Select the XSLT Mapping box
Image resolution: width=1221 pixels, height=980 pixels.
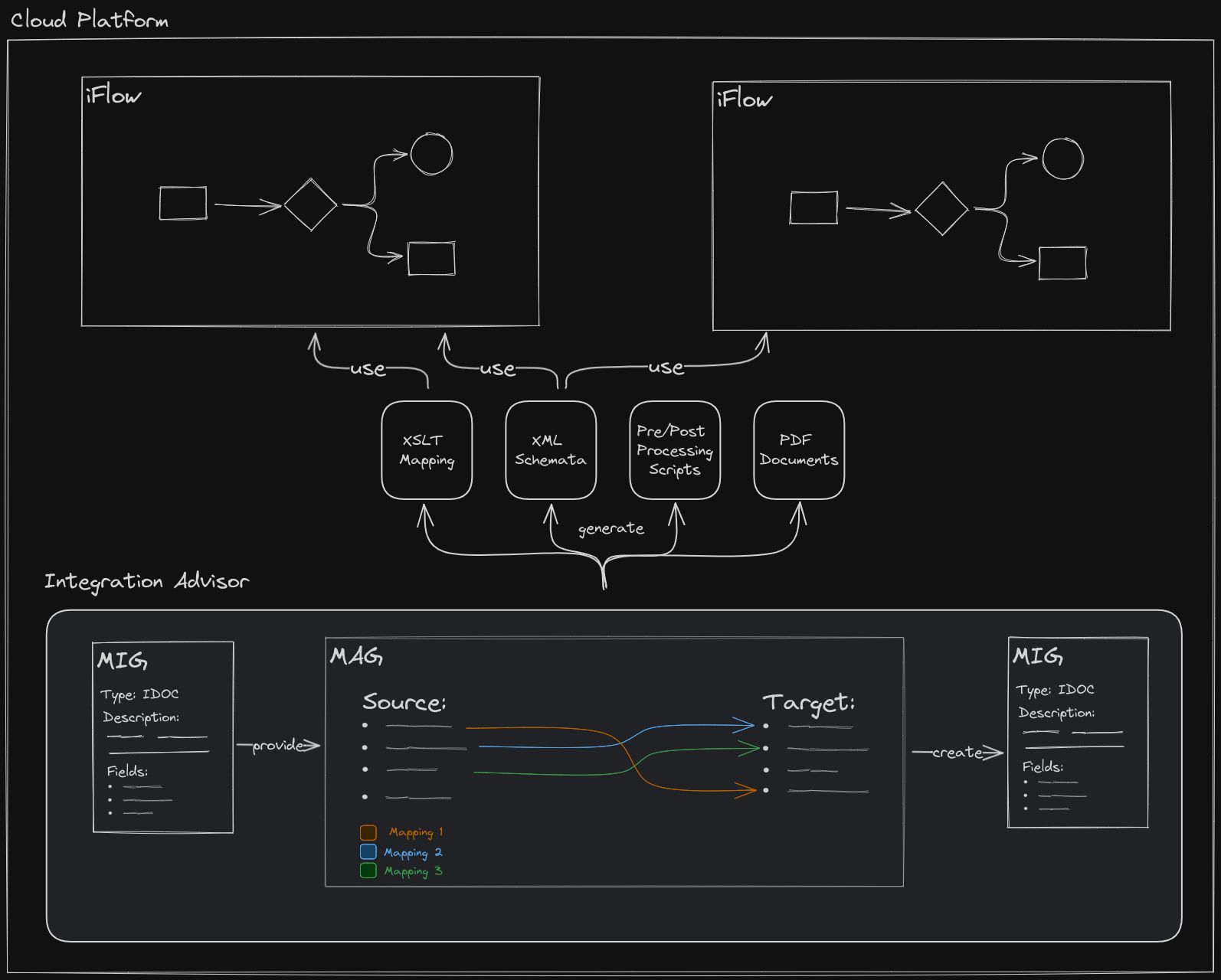(x=427, y=450)
